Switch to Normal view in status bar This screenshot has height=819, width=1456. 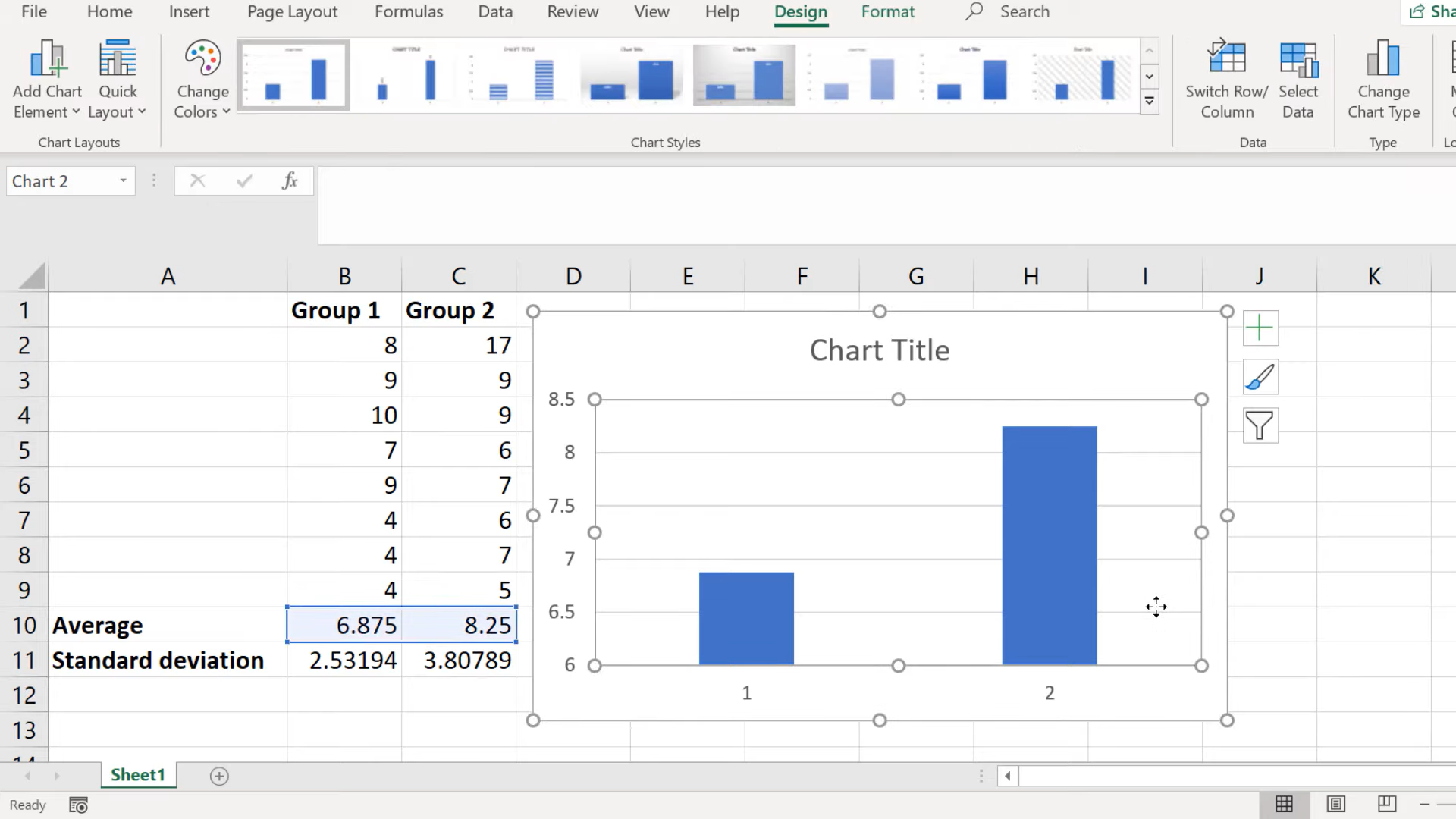1284,805
